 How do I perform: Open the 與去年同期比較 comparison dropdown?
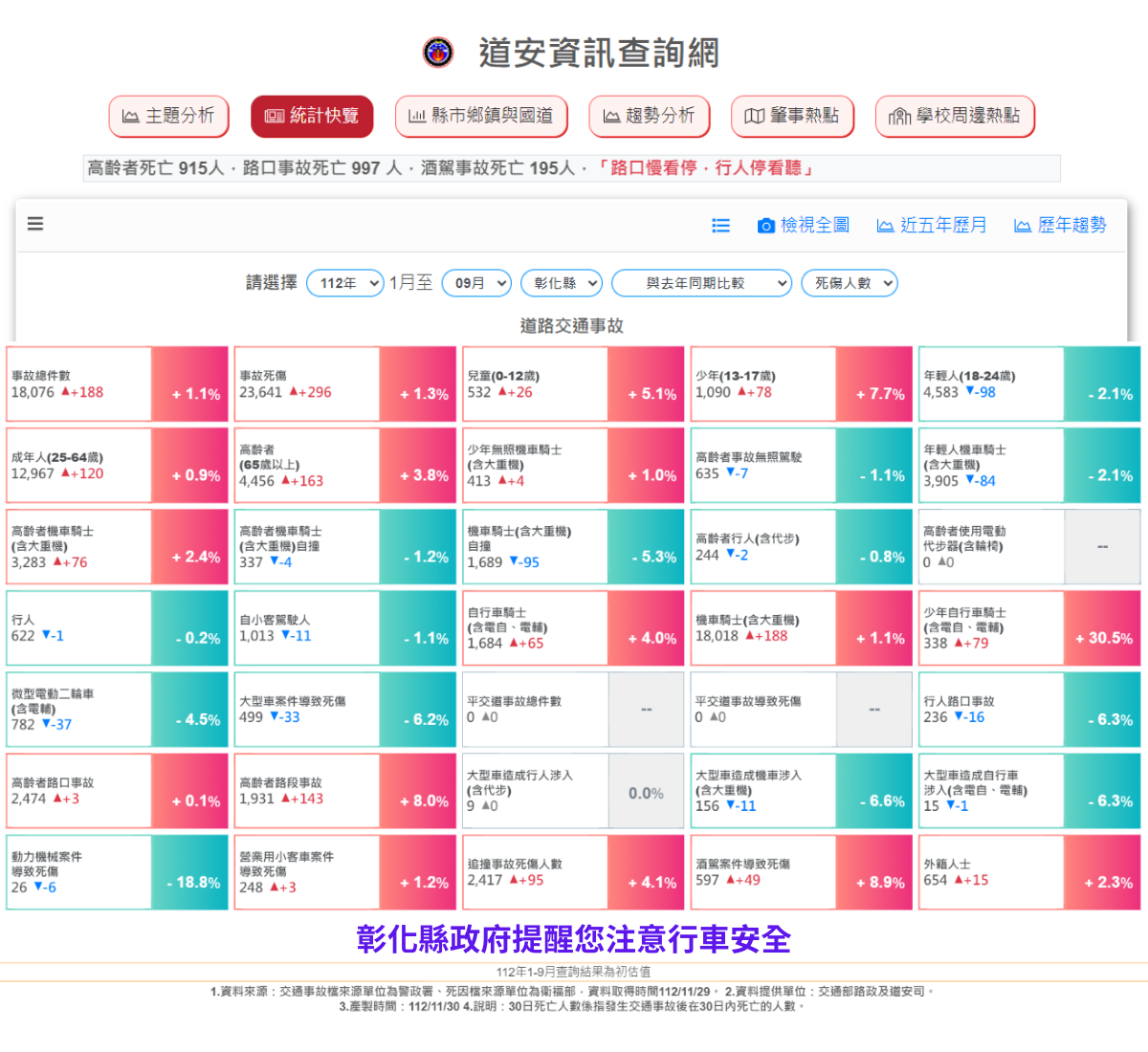pos(701,283)
